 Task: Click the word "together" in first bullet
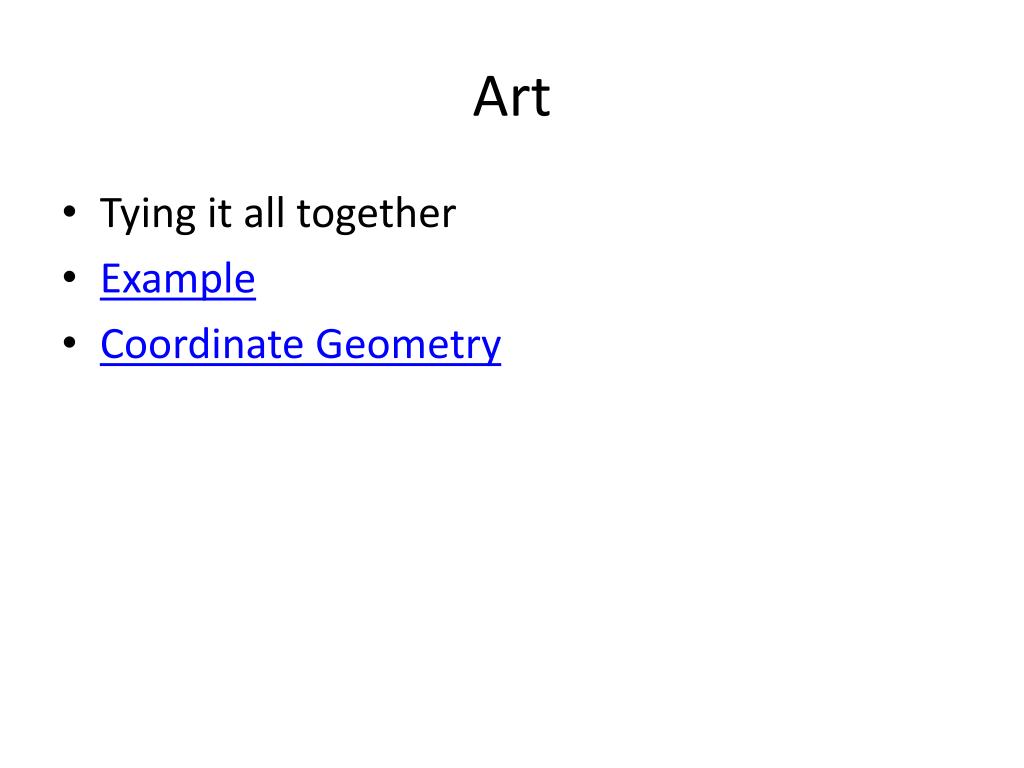click(x=374, y=214)
